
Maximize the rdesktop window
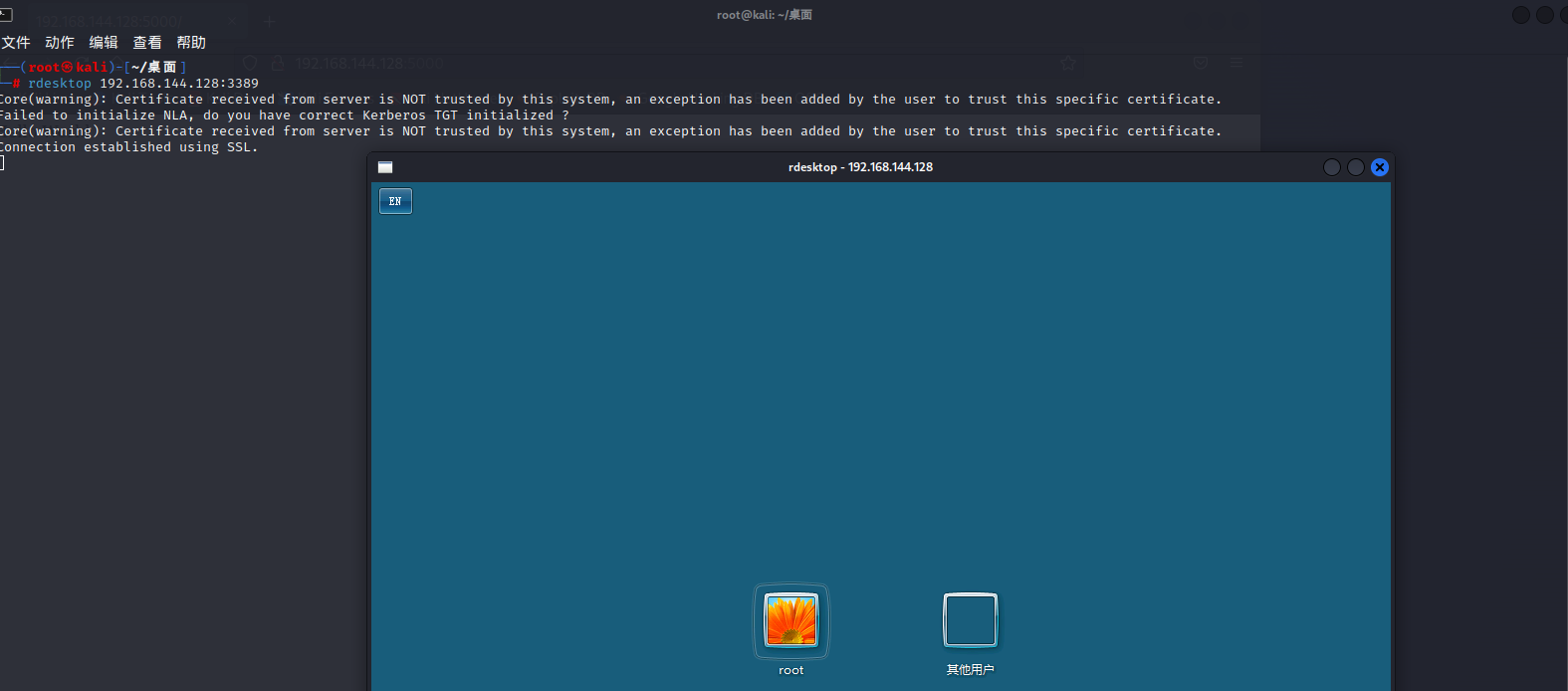[1356, 167]
